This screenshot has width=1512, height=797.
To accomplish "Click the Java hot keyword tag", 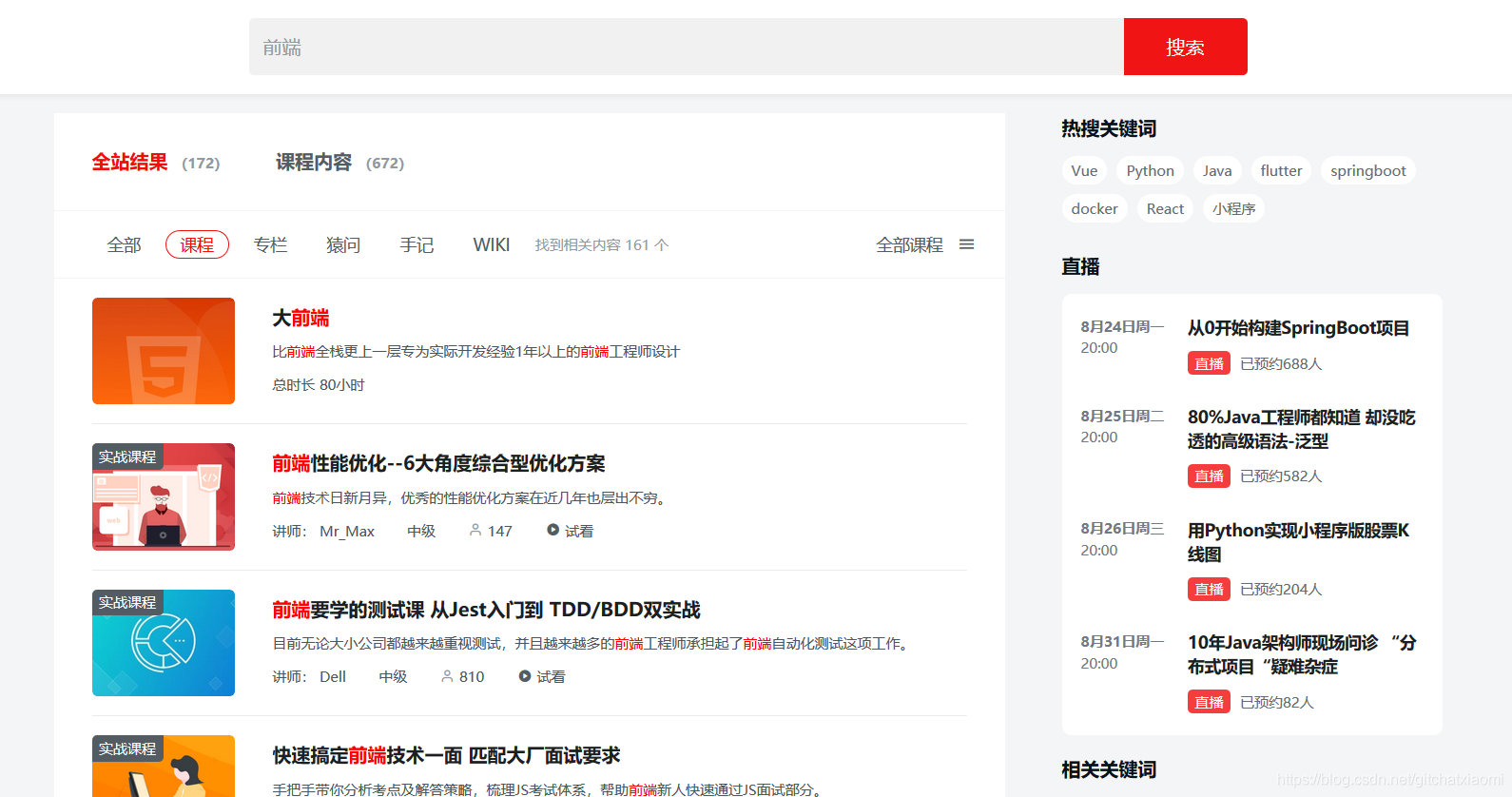I will 1217,170.
